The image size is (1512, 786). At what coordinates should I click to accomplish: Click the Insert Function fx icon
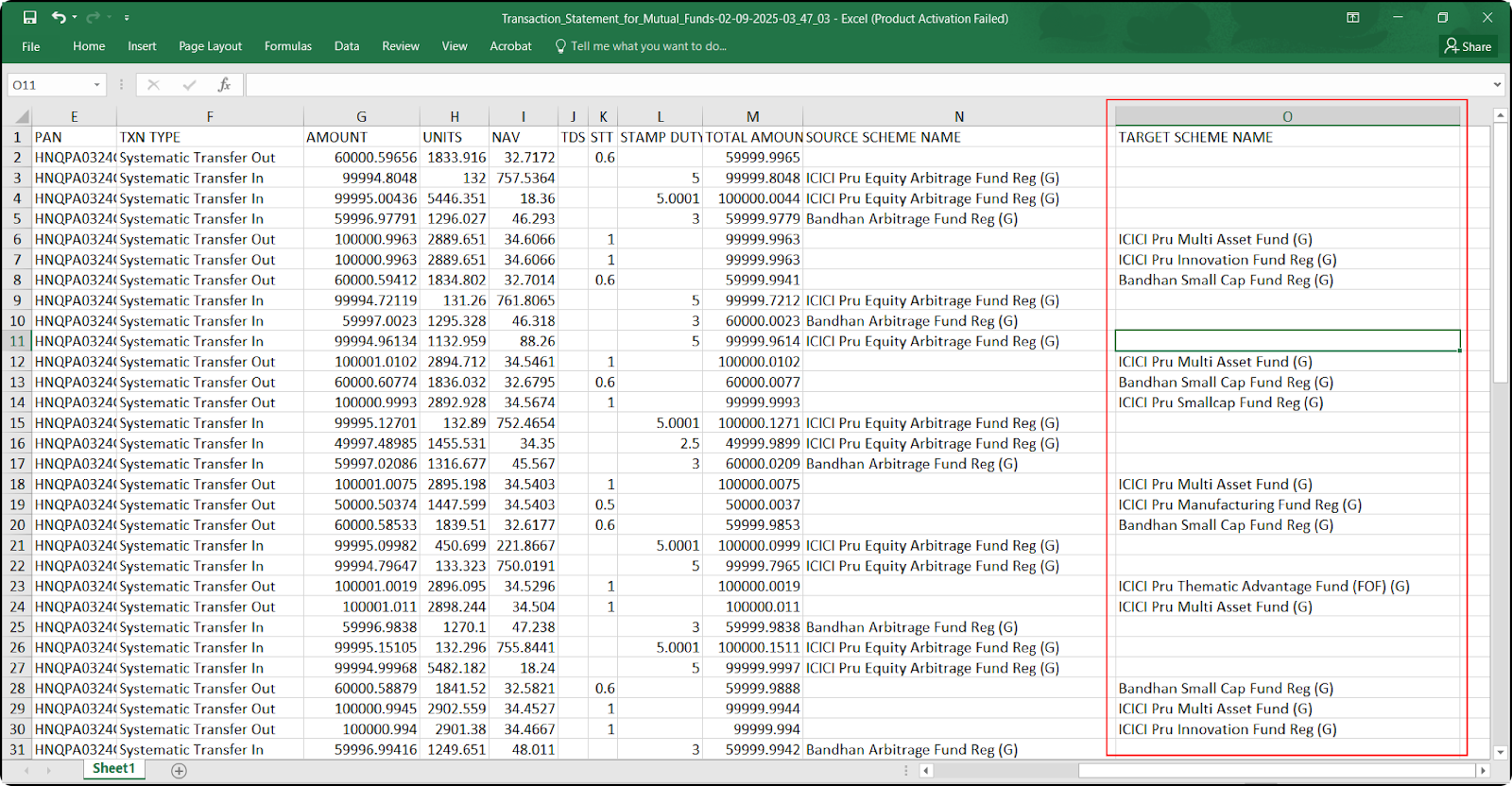[x=224, y=85]
